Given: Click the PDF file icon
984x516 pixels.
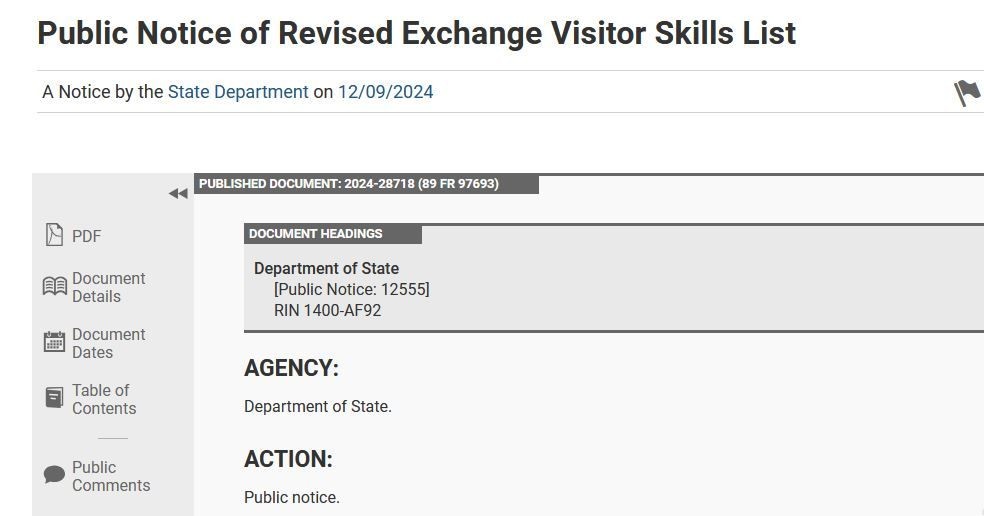Looking at the screenshot, I should [54, 235].
